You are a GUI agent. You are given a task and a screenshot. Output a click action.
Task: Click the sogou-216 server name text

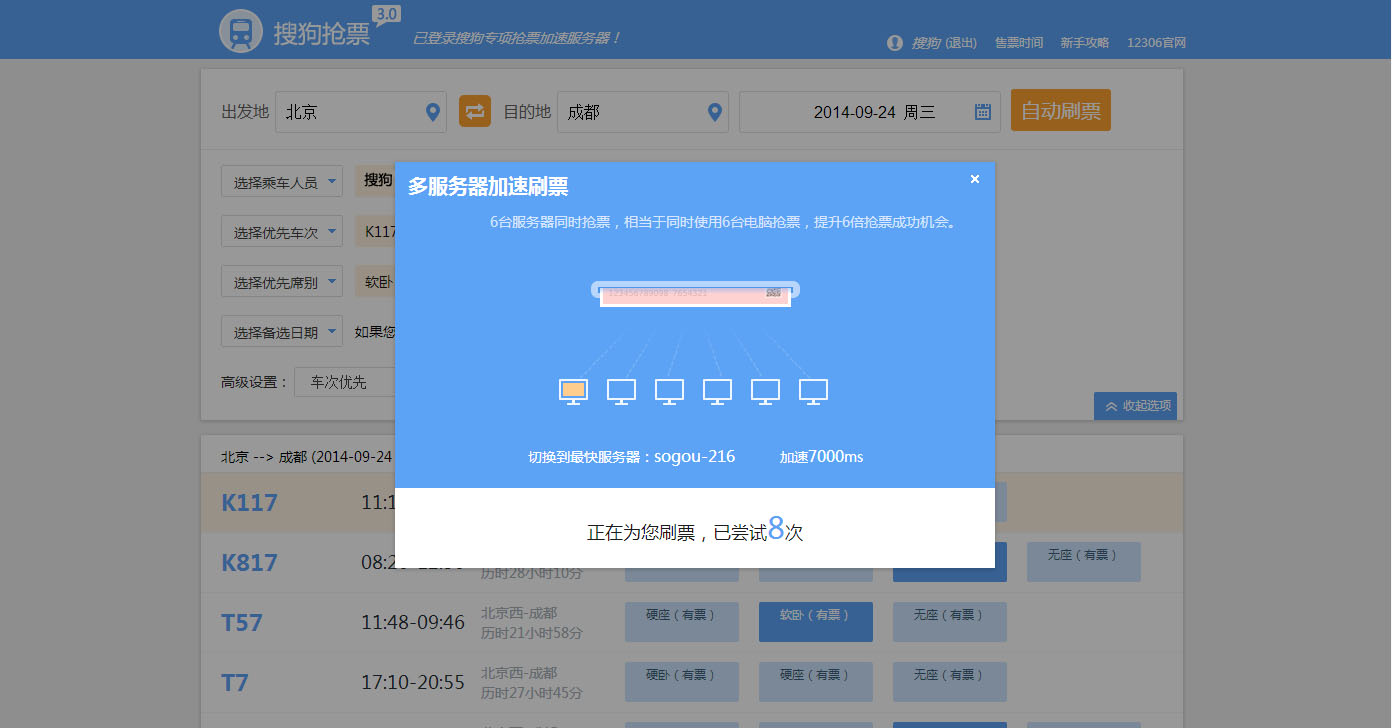(x=694, y=457)
